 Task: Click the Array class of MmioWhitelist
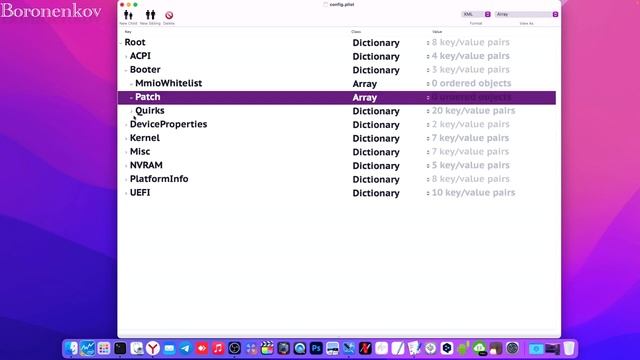pos(364,84)
